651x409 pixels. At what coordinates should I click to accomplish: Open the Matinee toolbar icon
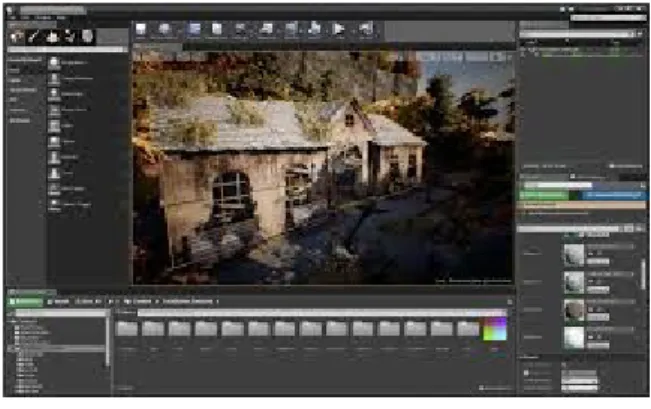click(x=291, y=30)
